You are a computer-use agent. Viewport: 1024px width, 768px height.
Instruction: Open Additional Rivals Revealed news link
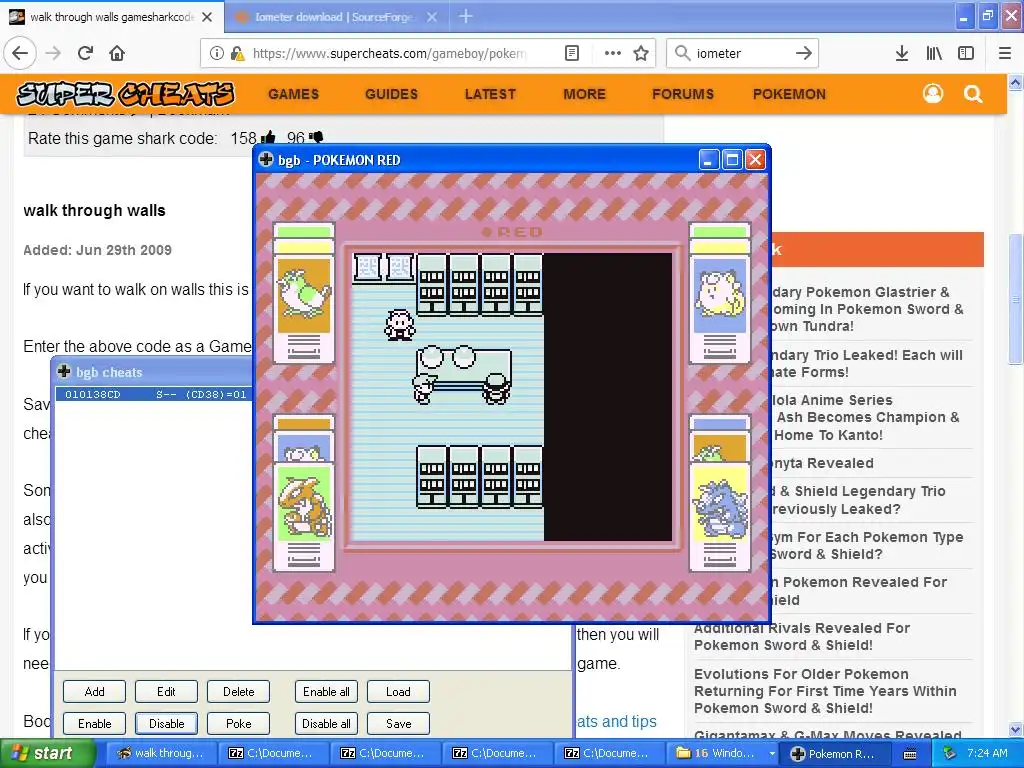tap(802, 636)
